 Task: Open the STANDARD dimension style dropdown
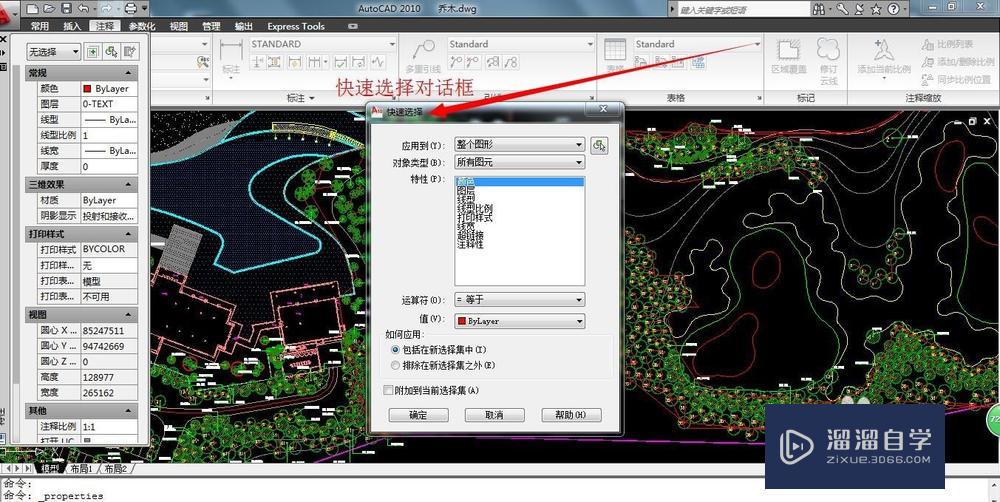323,44
